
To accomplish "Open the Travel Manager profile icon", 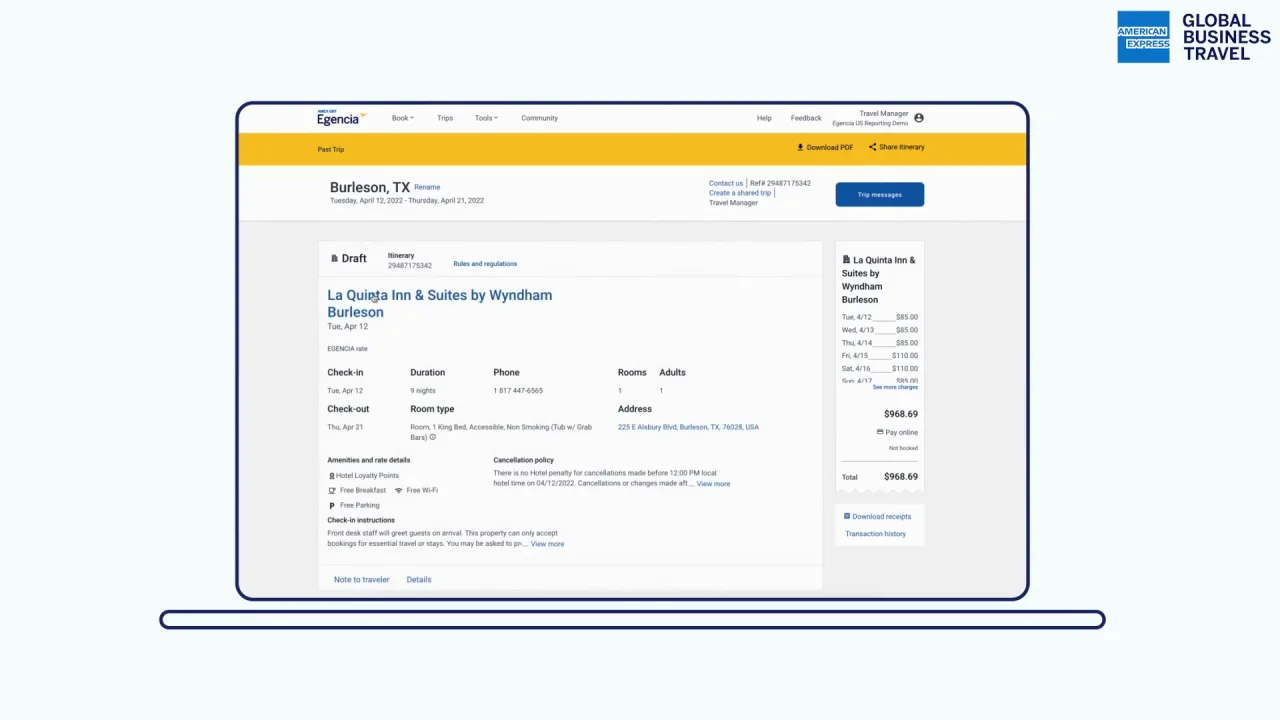I will pyautogui.click(x=918, y=118).
